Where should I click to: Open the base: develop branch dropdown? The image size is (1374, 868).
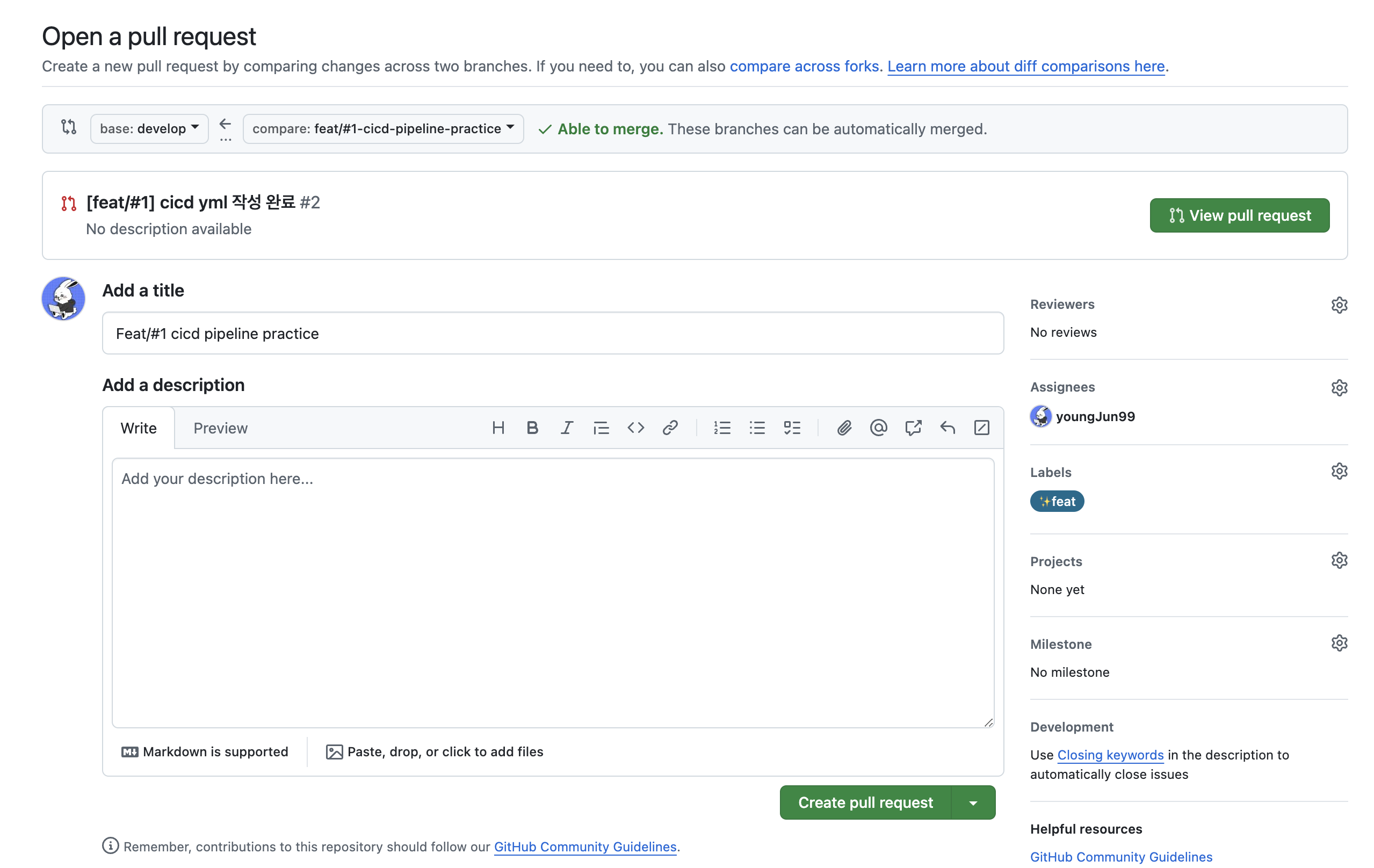(149, 128)
